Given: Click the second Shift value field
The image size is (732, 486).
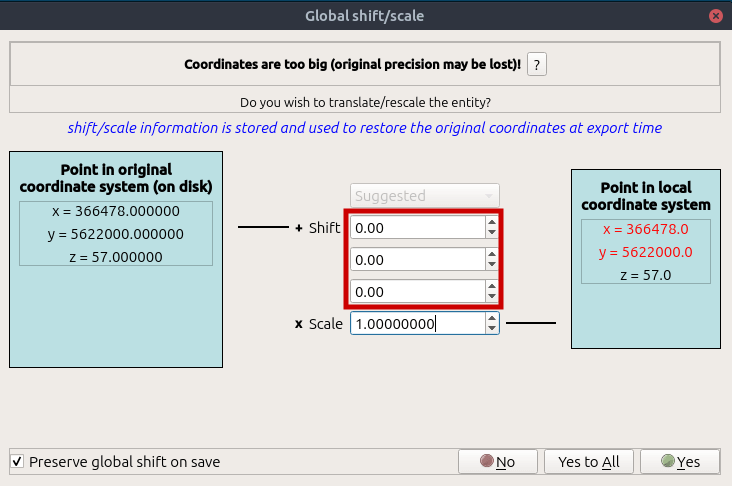Looking at the screenshot, I should [x=416, y=260].
